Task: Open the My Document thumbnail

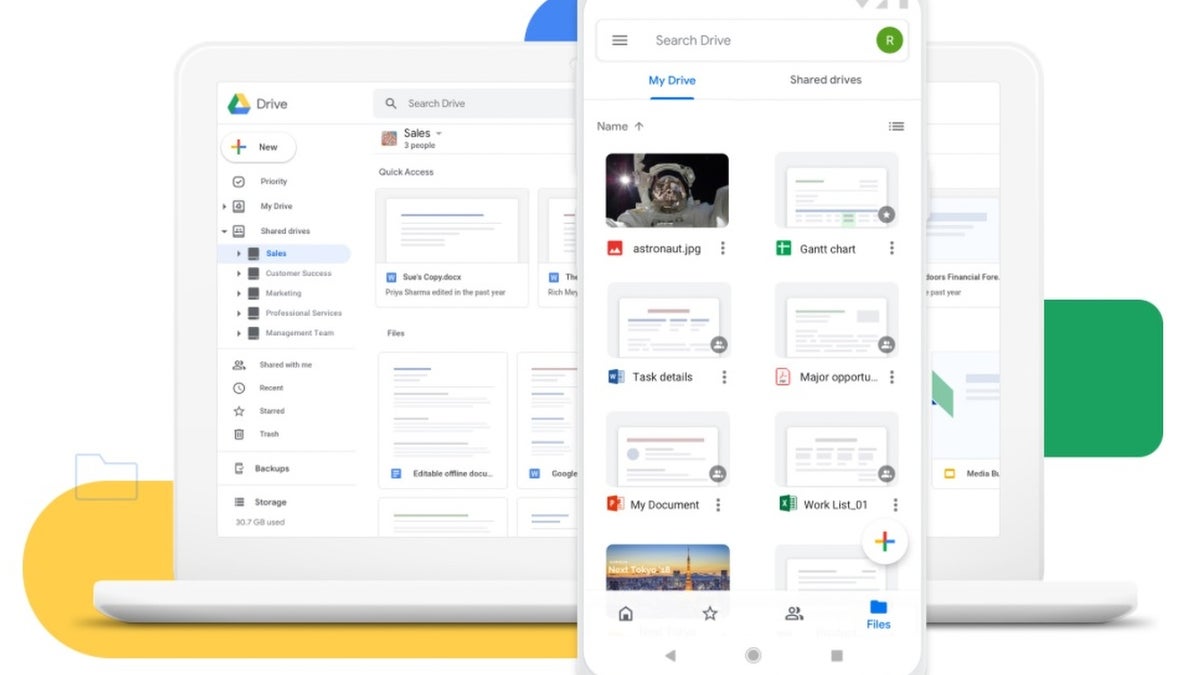Action: coord(667,447)
